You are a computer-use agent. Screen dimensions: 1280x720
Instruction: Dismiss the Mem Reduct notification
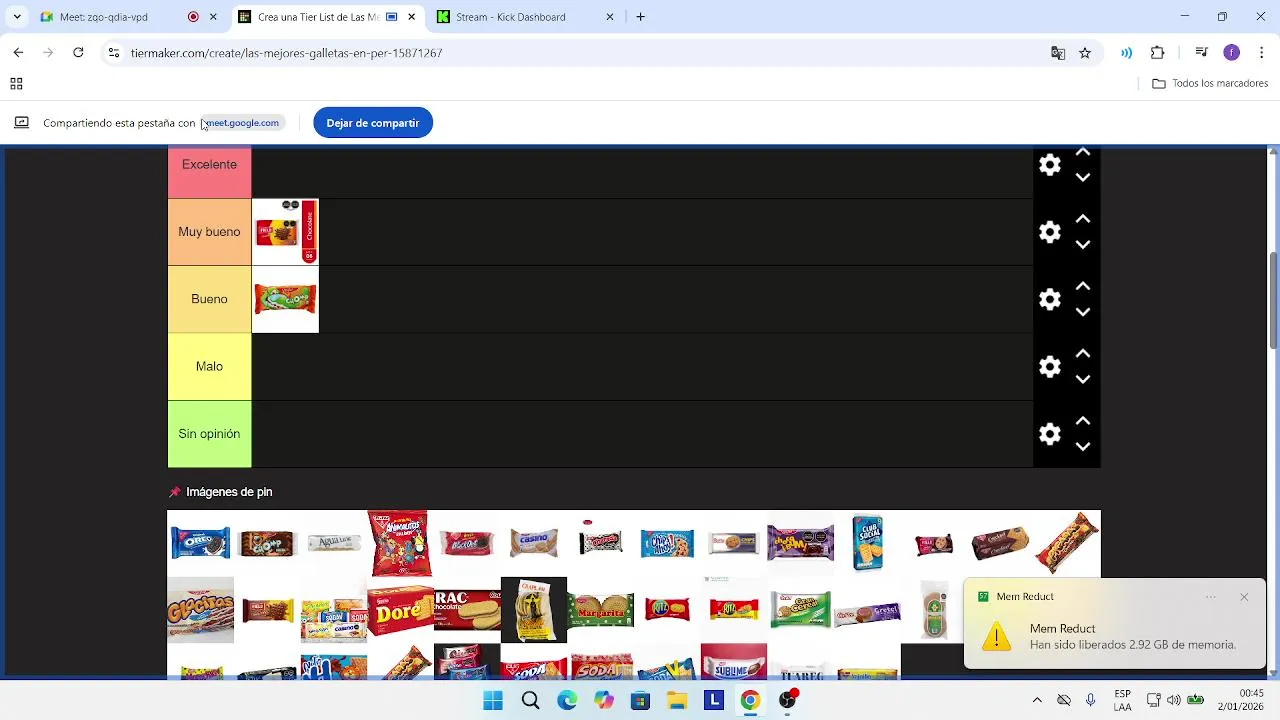point(1244,597)
